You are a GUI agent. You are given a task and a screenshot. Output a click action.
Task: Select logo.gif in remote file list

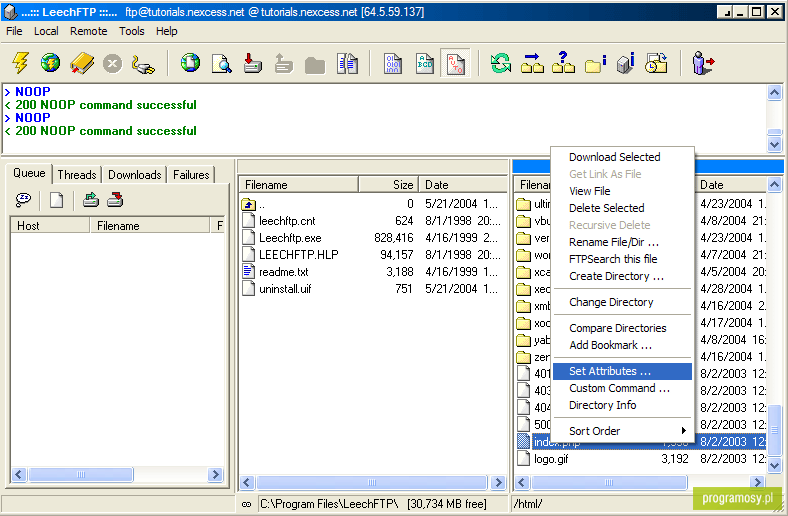coord(551,459)
